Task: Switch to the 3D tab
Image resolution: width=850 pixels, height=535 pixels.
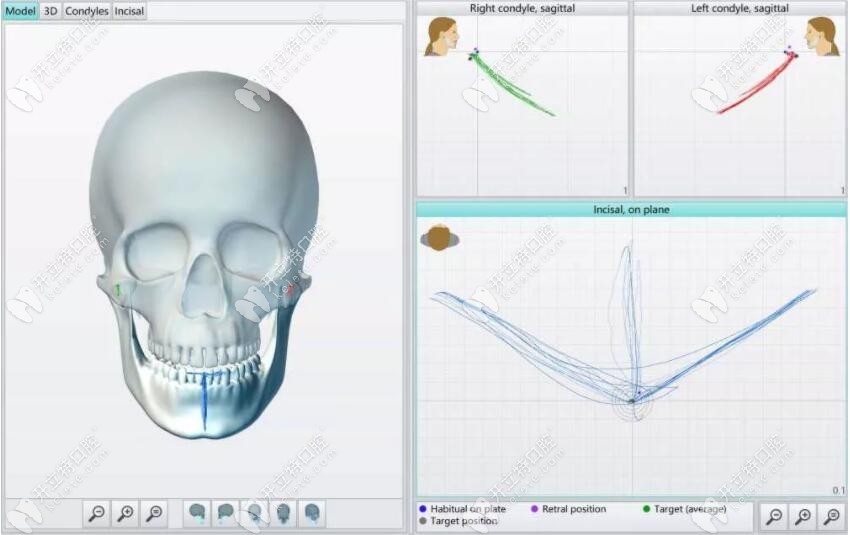Action: point(51,11)
